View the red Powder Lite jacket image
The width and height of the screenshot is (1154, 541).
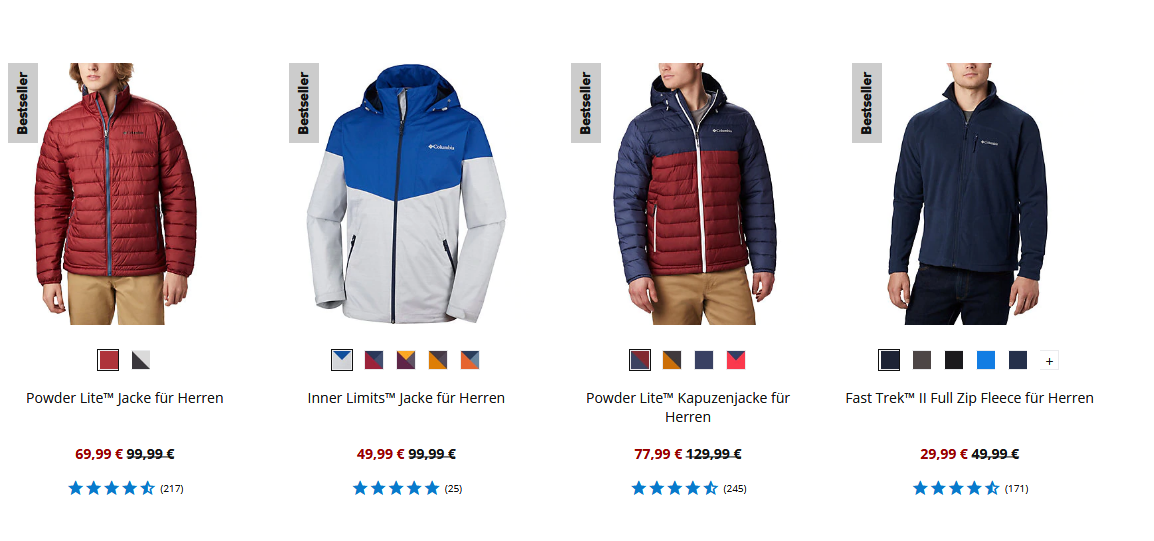pyautogui.click(x=116, y=194)
